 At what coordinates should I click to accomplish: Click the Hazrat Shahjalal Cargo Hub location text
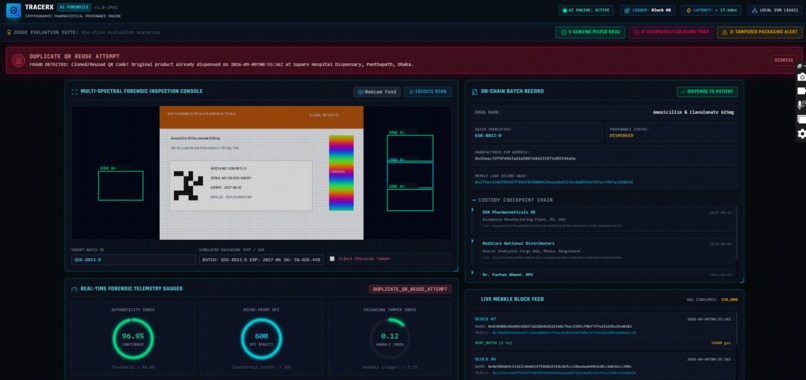532,251
